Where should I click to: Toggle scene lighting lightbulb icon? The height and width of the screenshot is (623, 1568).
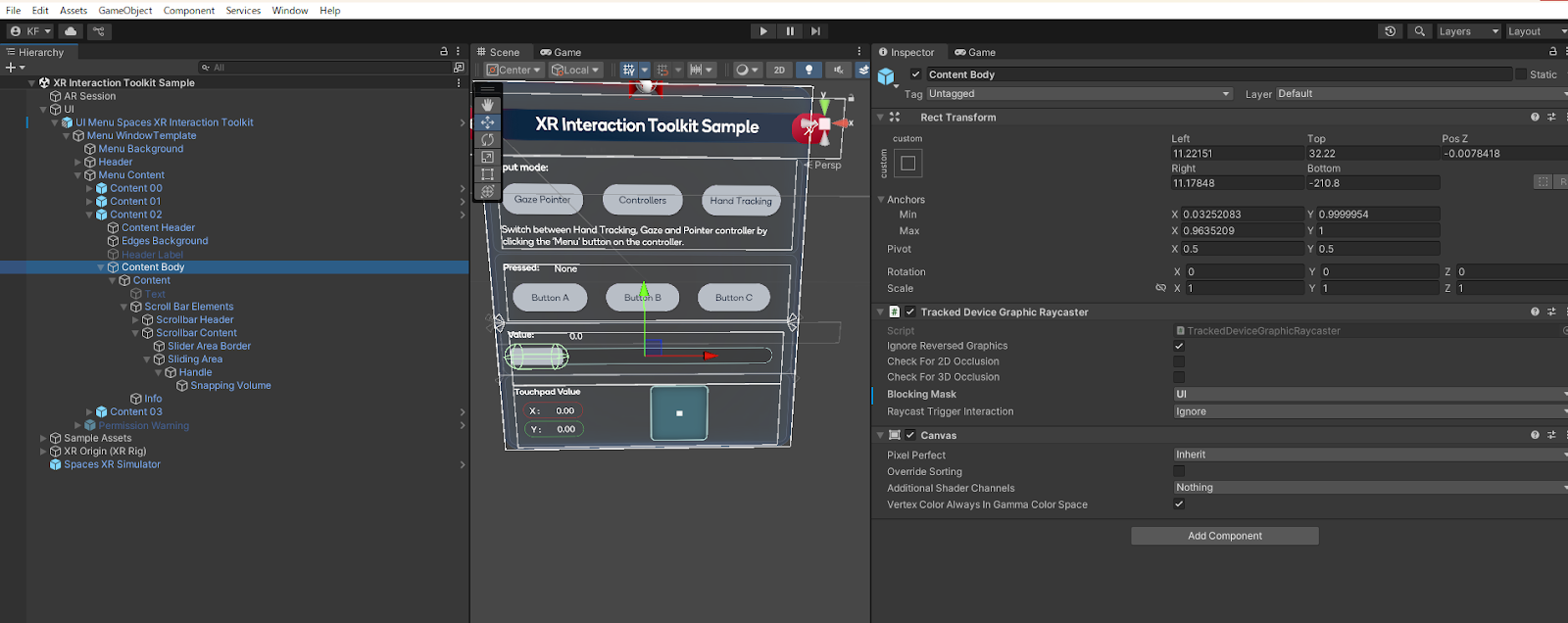click(x=808, y=70)
